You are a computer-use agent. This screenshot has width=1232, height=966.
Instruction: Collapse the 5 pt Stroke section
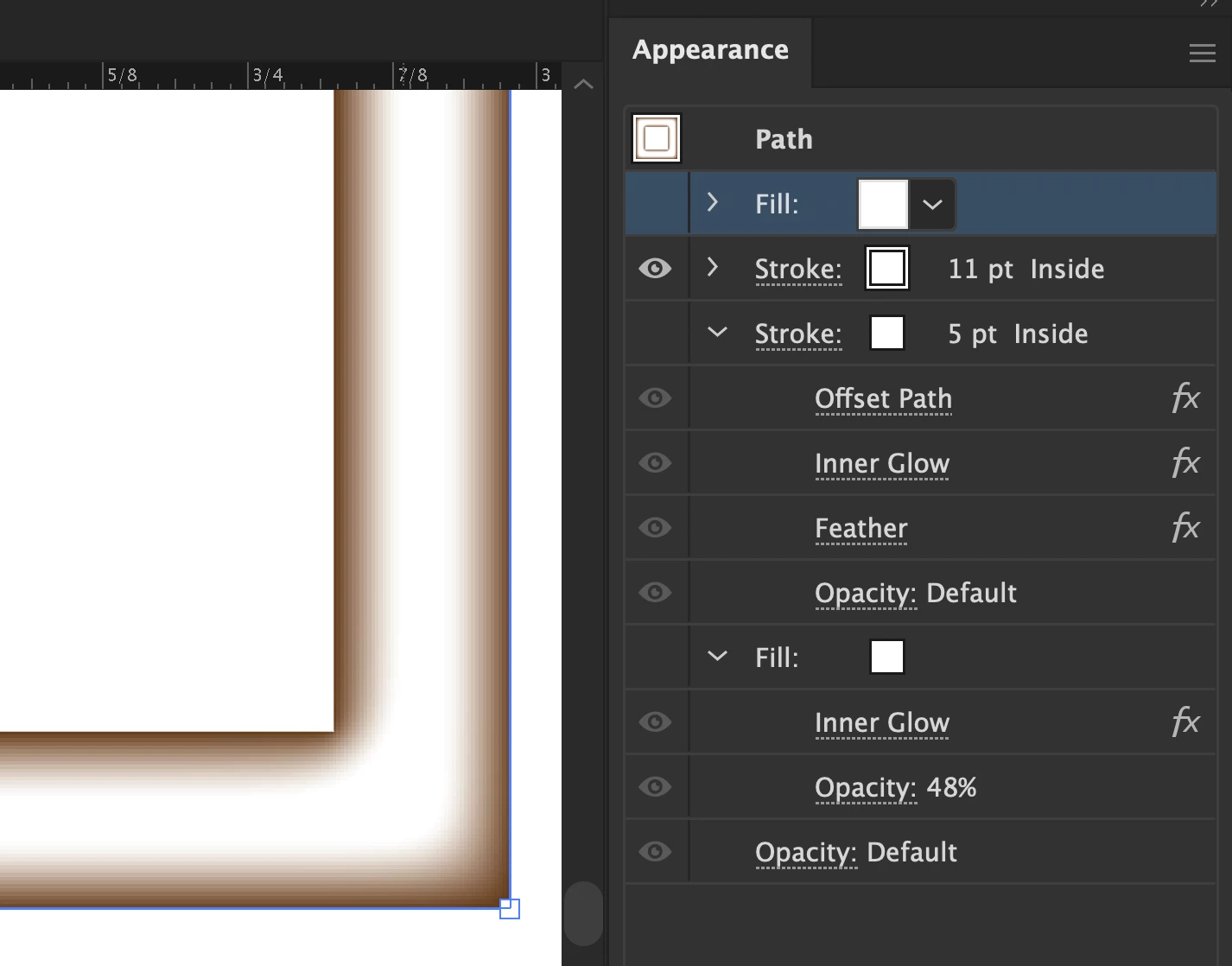pyautogui.click(x=717, y=333)
